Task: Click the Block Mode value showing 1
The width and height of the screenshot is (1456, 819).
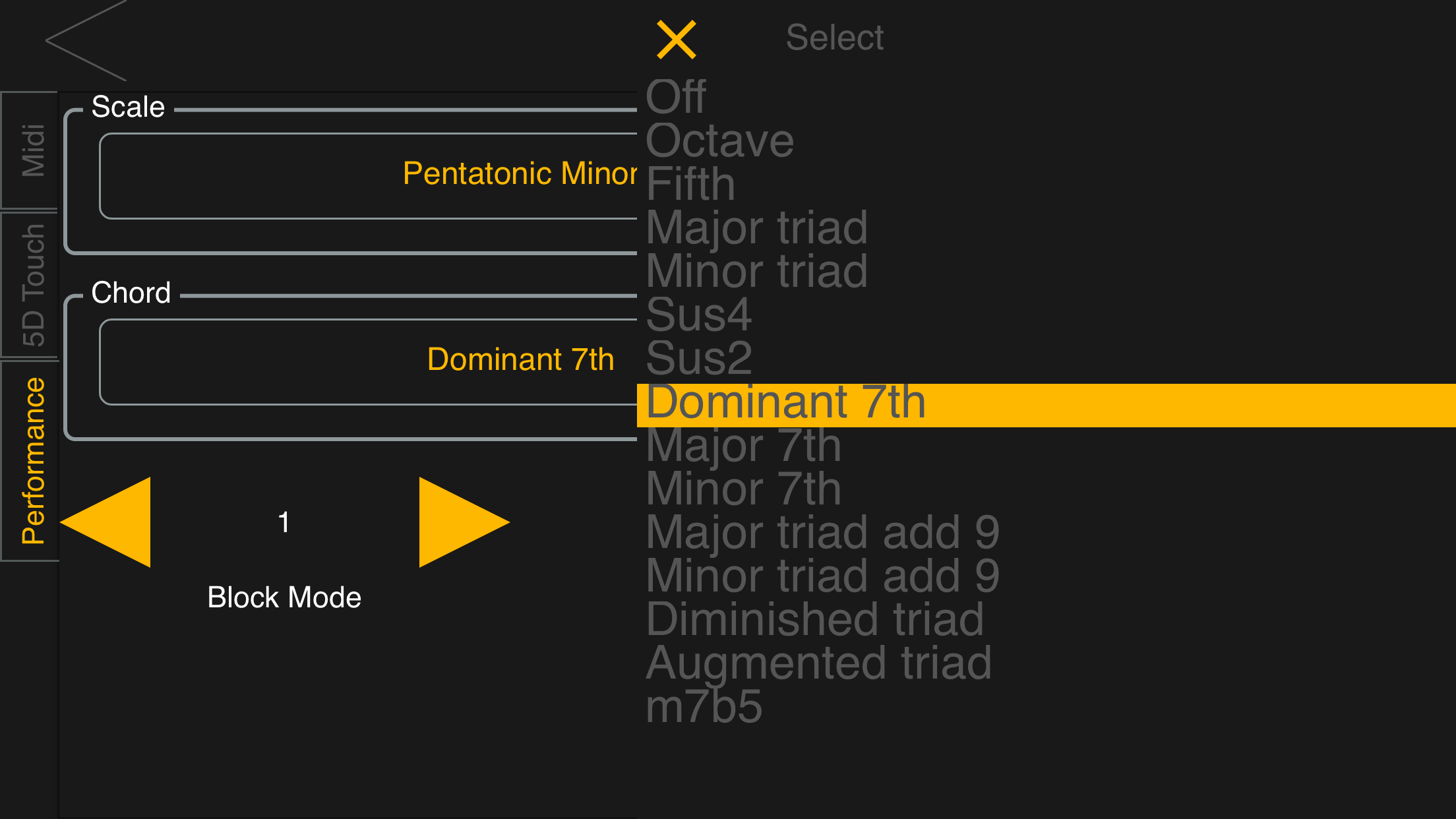Action: coord(285,521)
